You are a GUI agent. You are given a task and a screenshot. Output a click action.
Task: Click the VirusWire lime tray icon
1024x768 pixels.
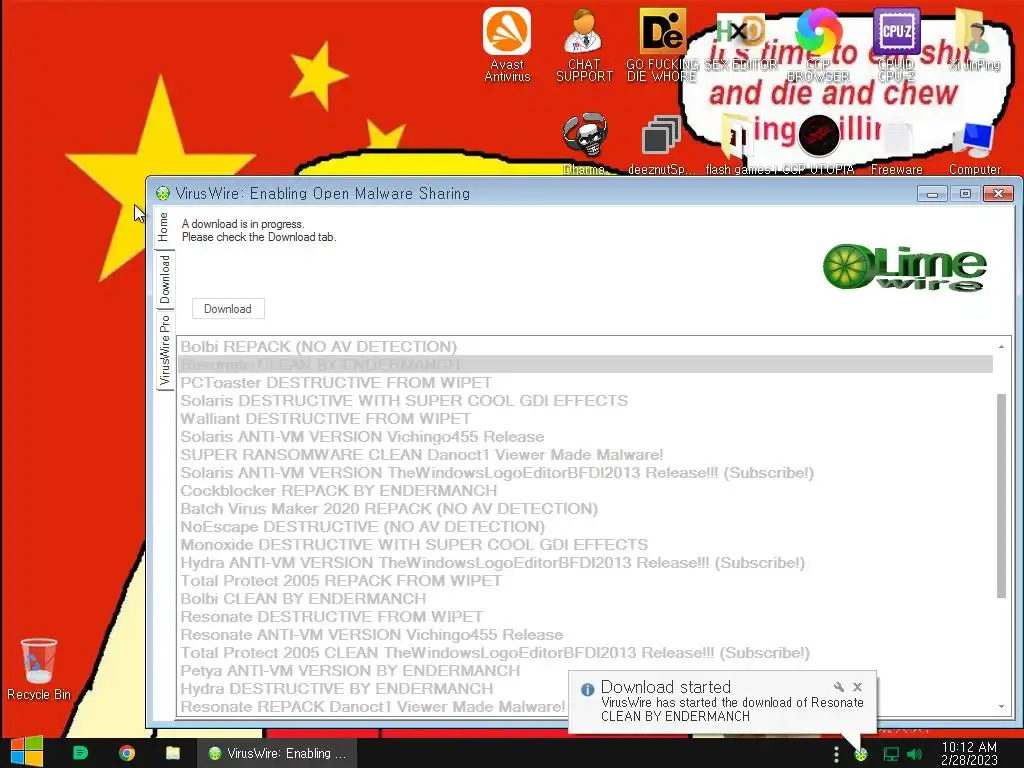pyautogui.click(x=861, y=755)
